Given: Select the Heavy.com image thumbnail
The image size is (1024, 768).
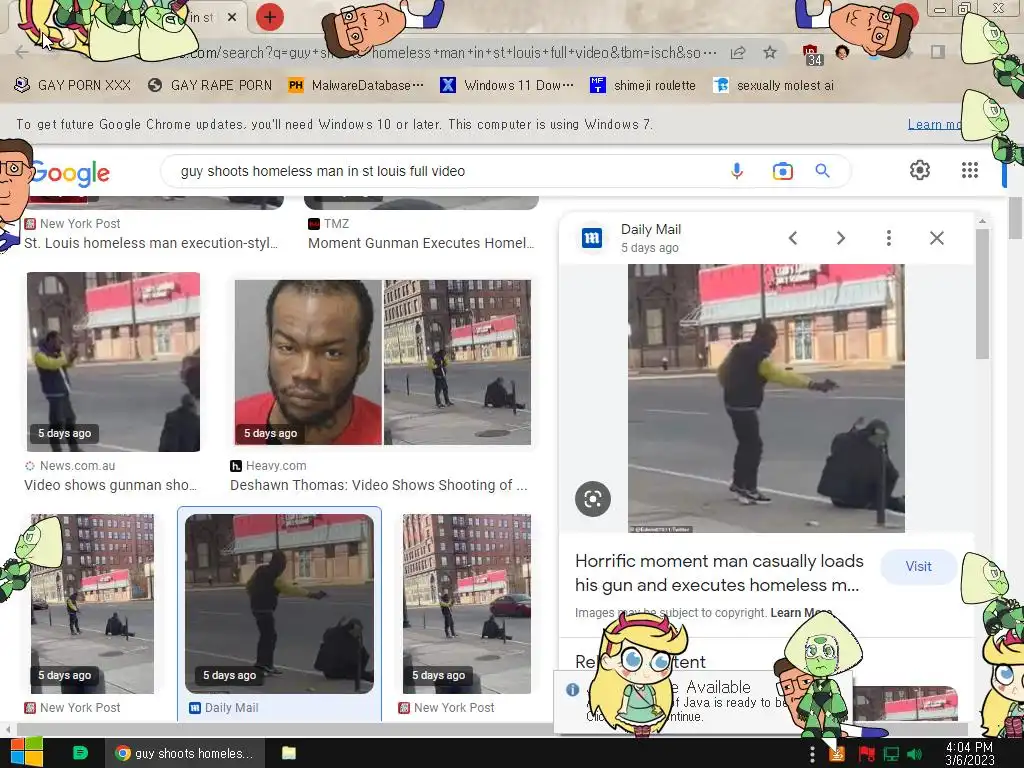Looking at the screenshot, I should point(383,362).
